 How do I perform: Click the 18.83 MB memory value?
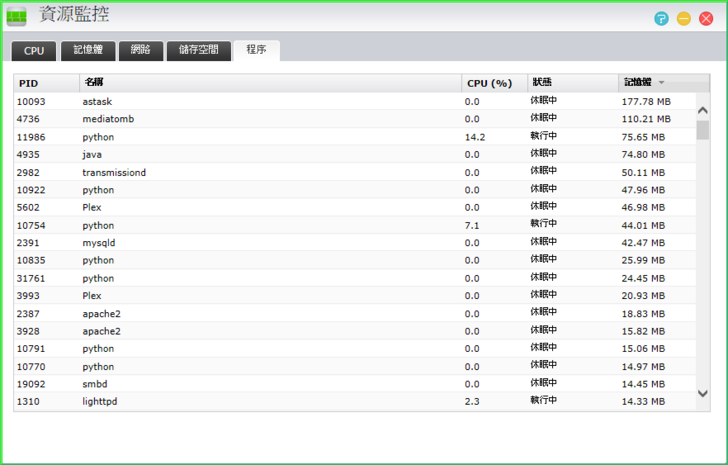(644, 314)
